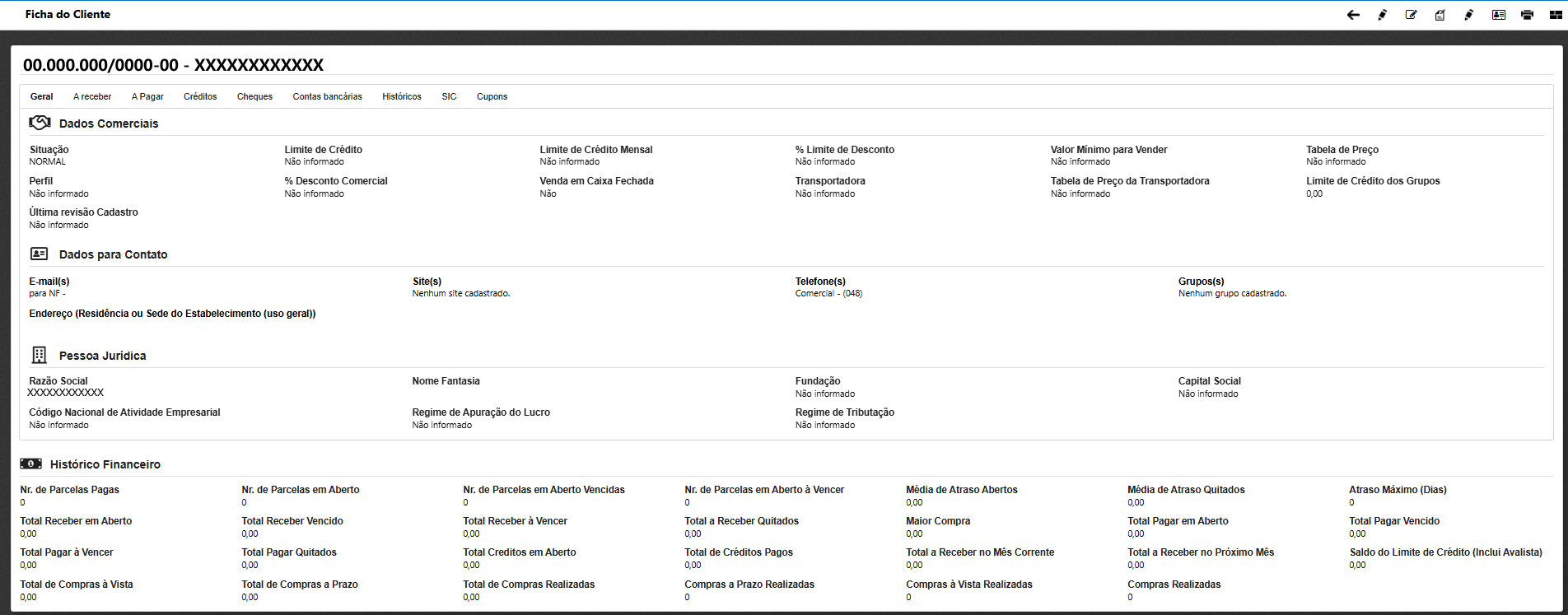
Task: Click the building icon by Pessoa Jurídica
Action: (x=39, y=355)
